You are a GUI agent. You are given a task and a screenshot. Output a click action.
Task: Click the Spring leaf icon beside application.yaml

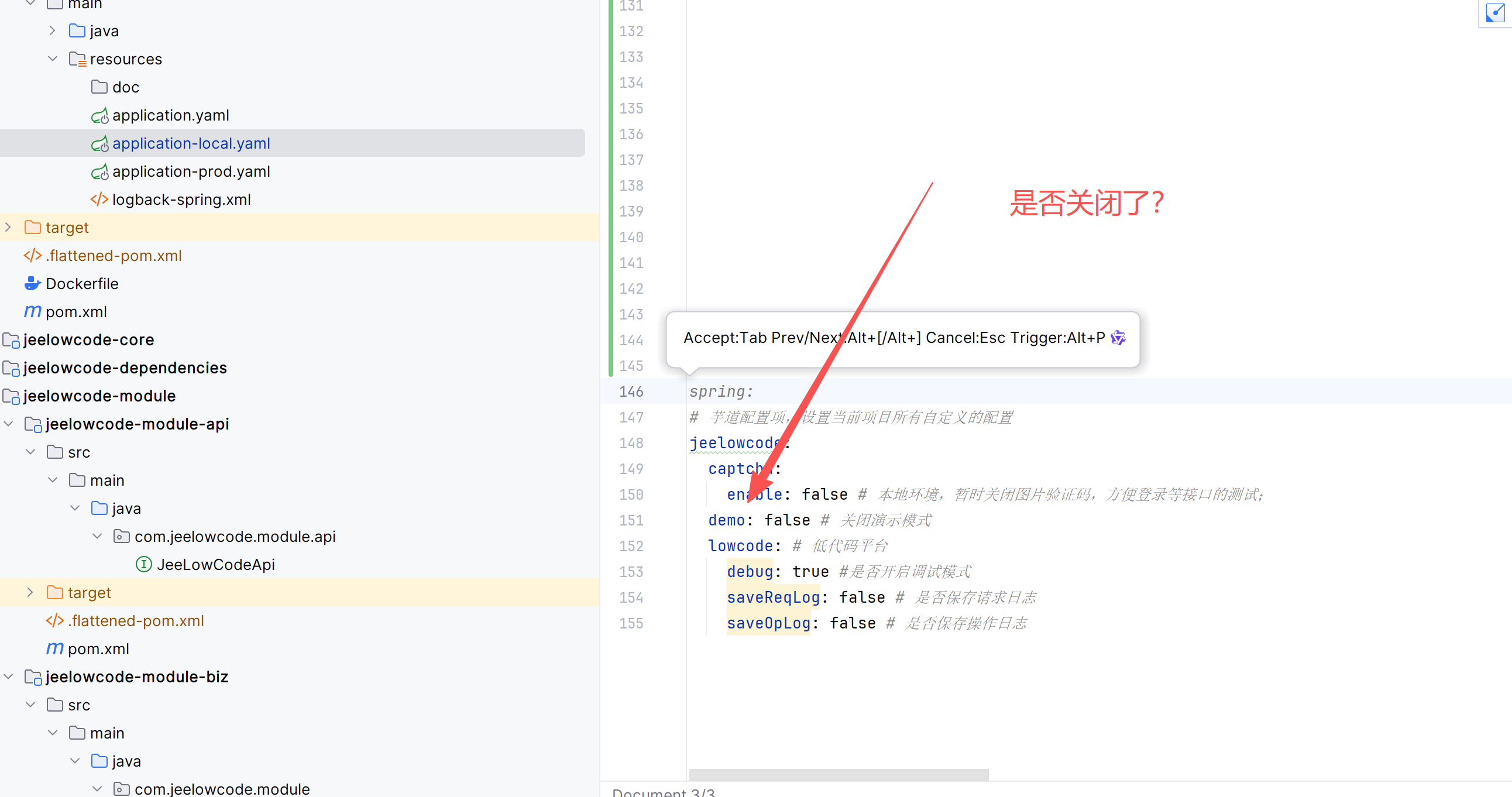[100, 116]
